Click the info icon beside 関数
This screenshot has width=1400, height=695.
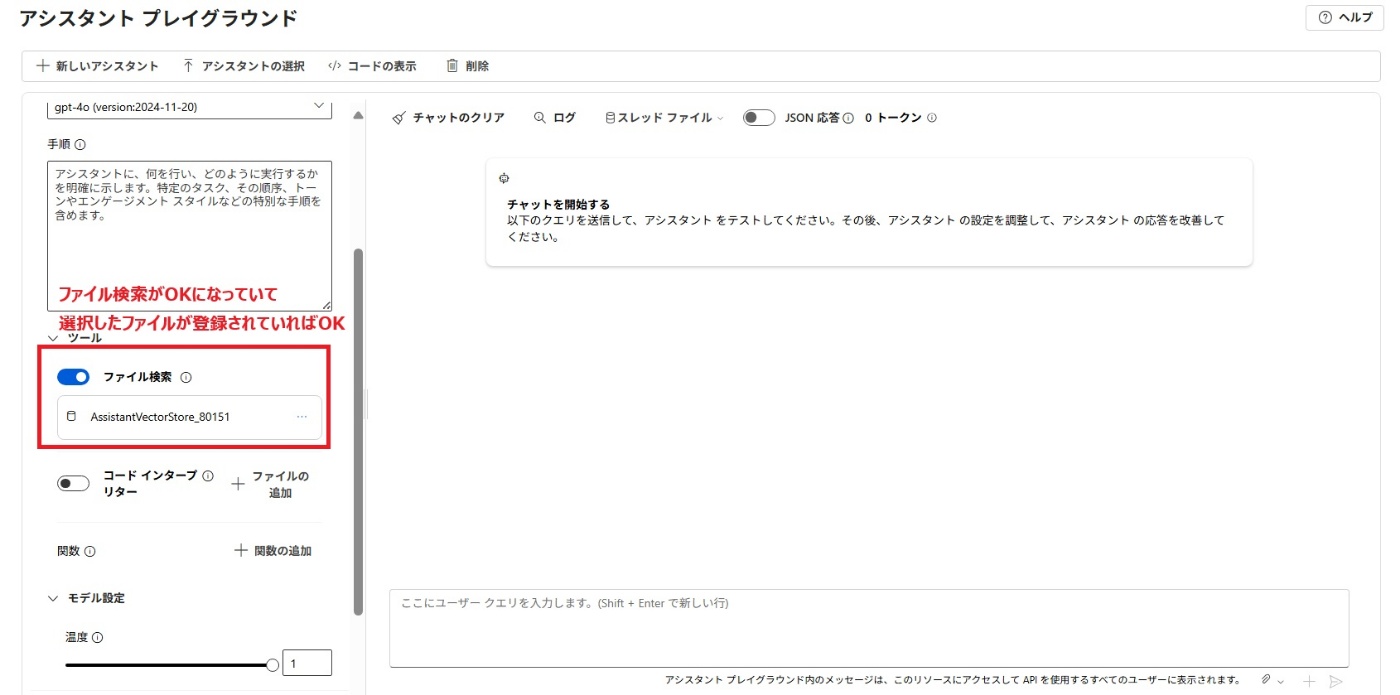[x=90, y=551]
